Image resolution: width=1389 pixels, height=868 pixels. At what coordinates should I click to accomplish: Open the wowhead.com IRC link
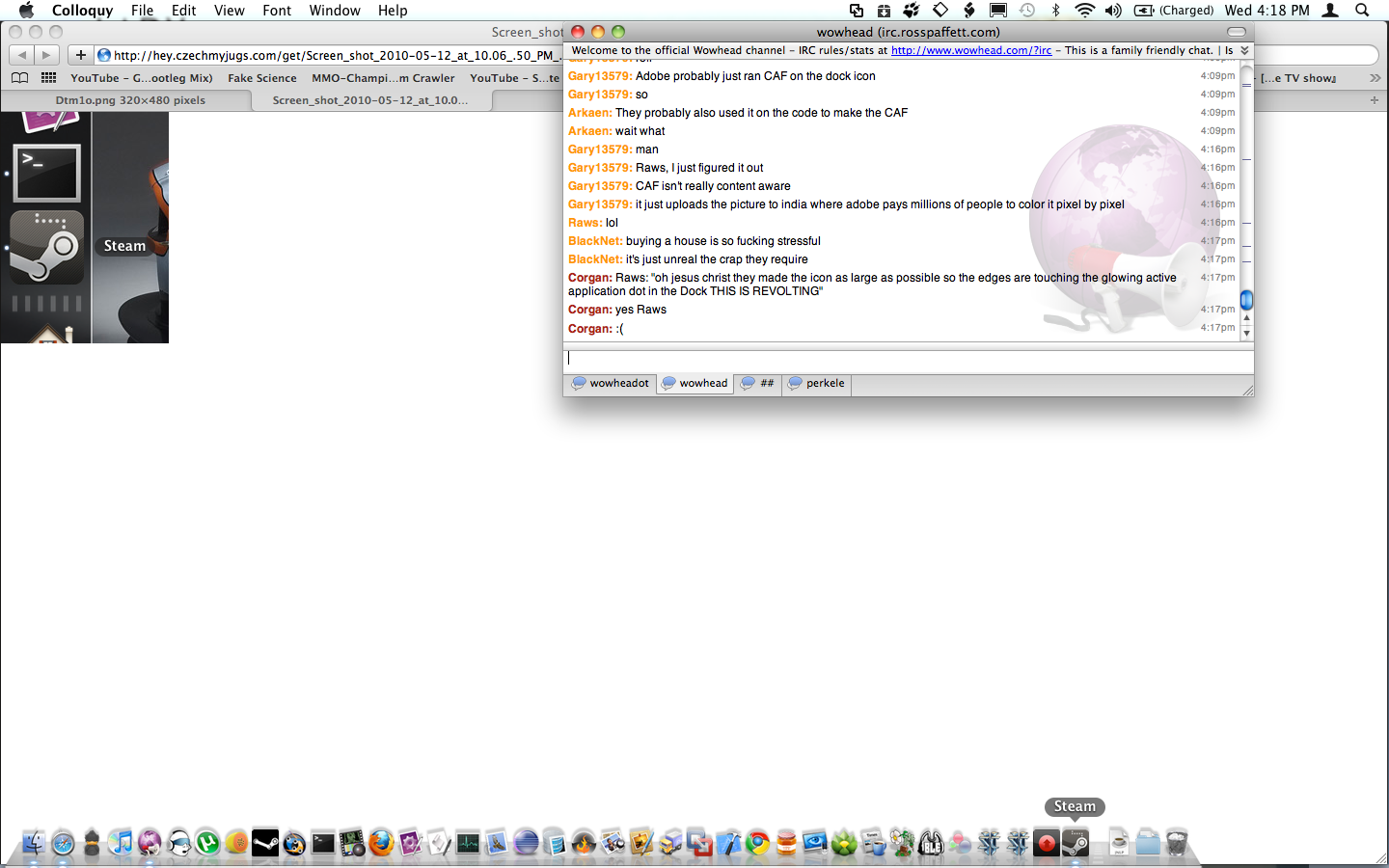970,50
